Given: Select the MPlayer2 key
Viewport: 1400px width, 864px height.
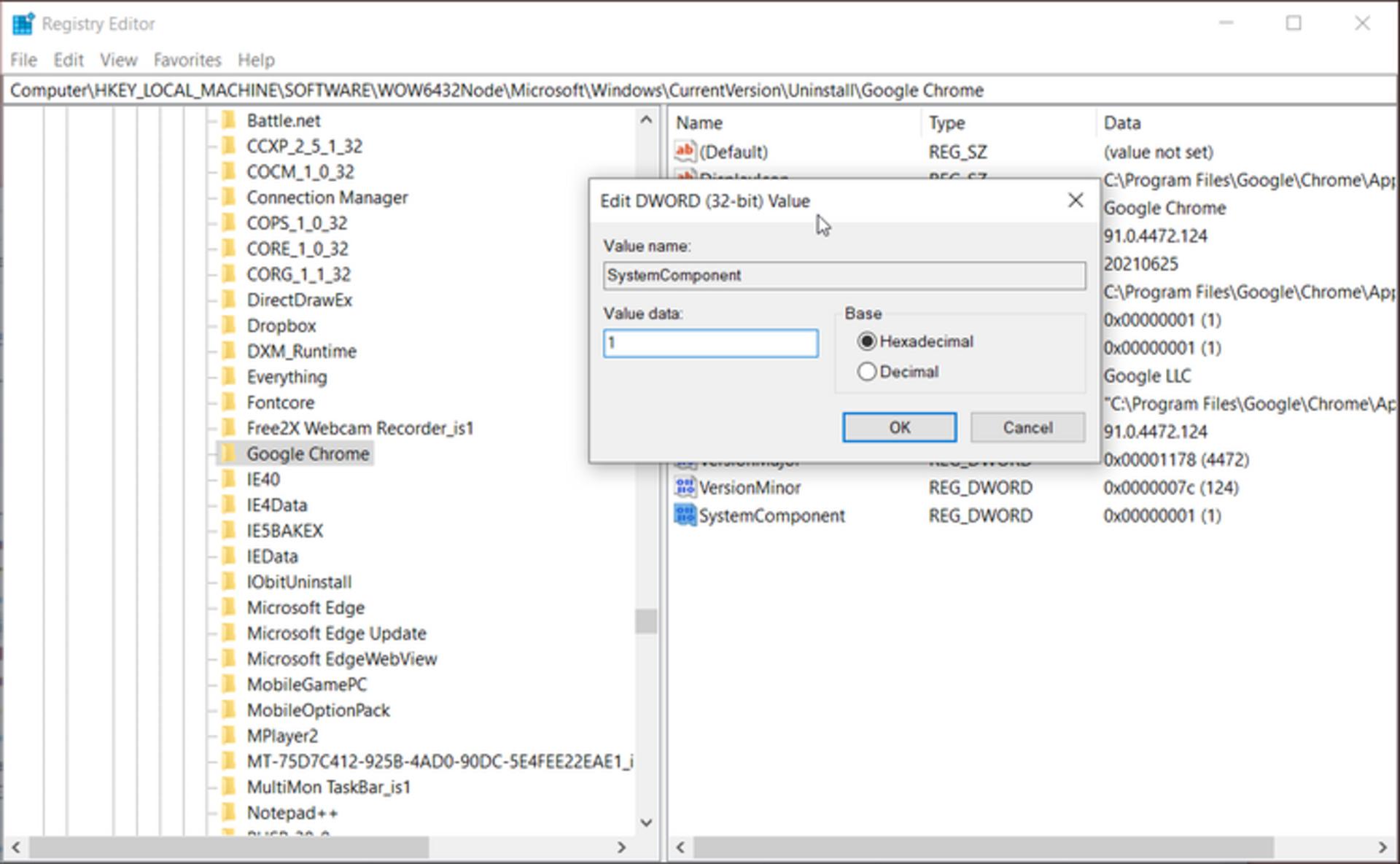Looking at the screenshot, I should pos(282,736).
